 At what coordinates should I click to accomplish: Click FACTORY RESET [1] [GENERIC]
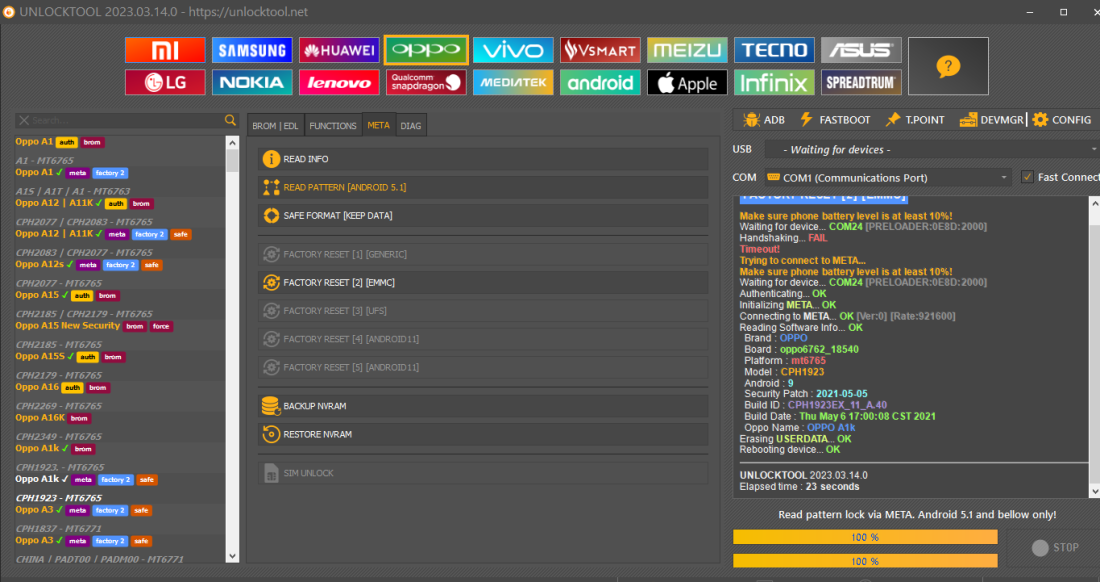click(483, 255)
